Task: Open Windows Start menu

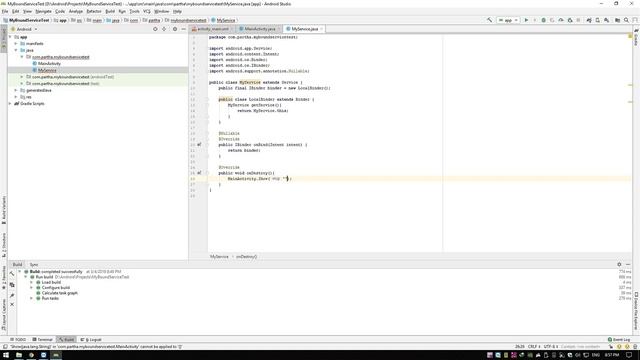Action: (x=6, y=355)
